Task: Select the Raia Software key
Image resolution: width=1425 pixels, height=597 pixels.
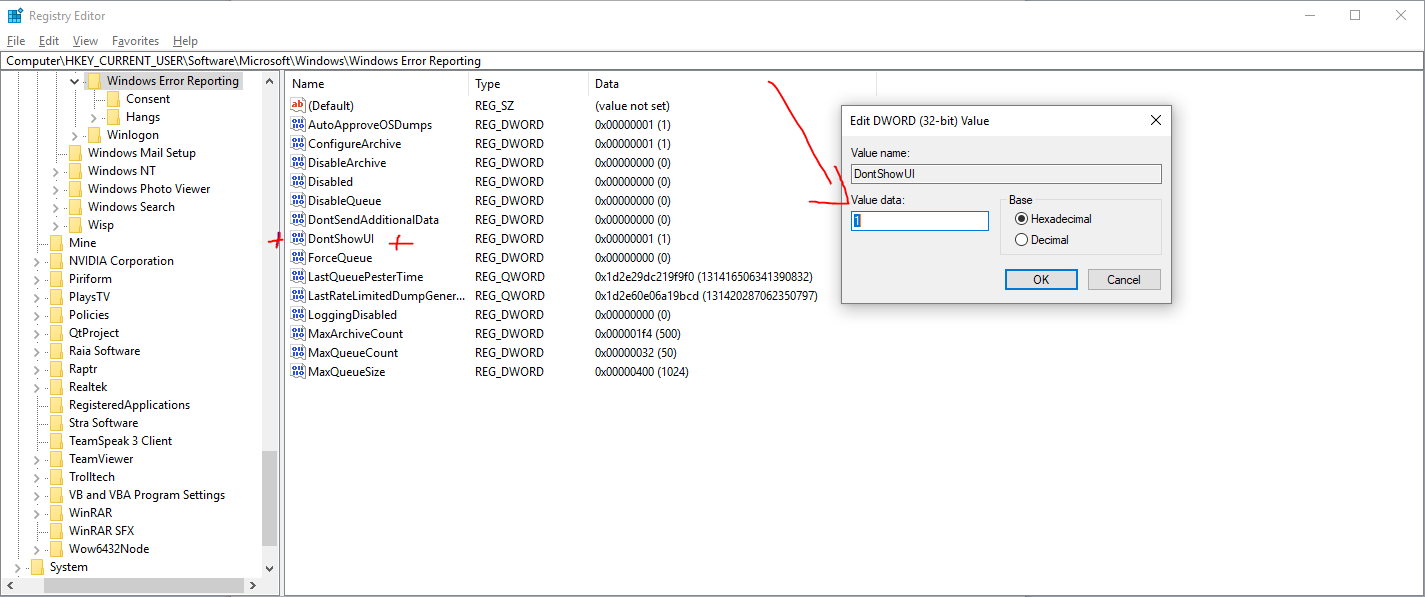Action: click(104, 351)
